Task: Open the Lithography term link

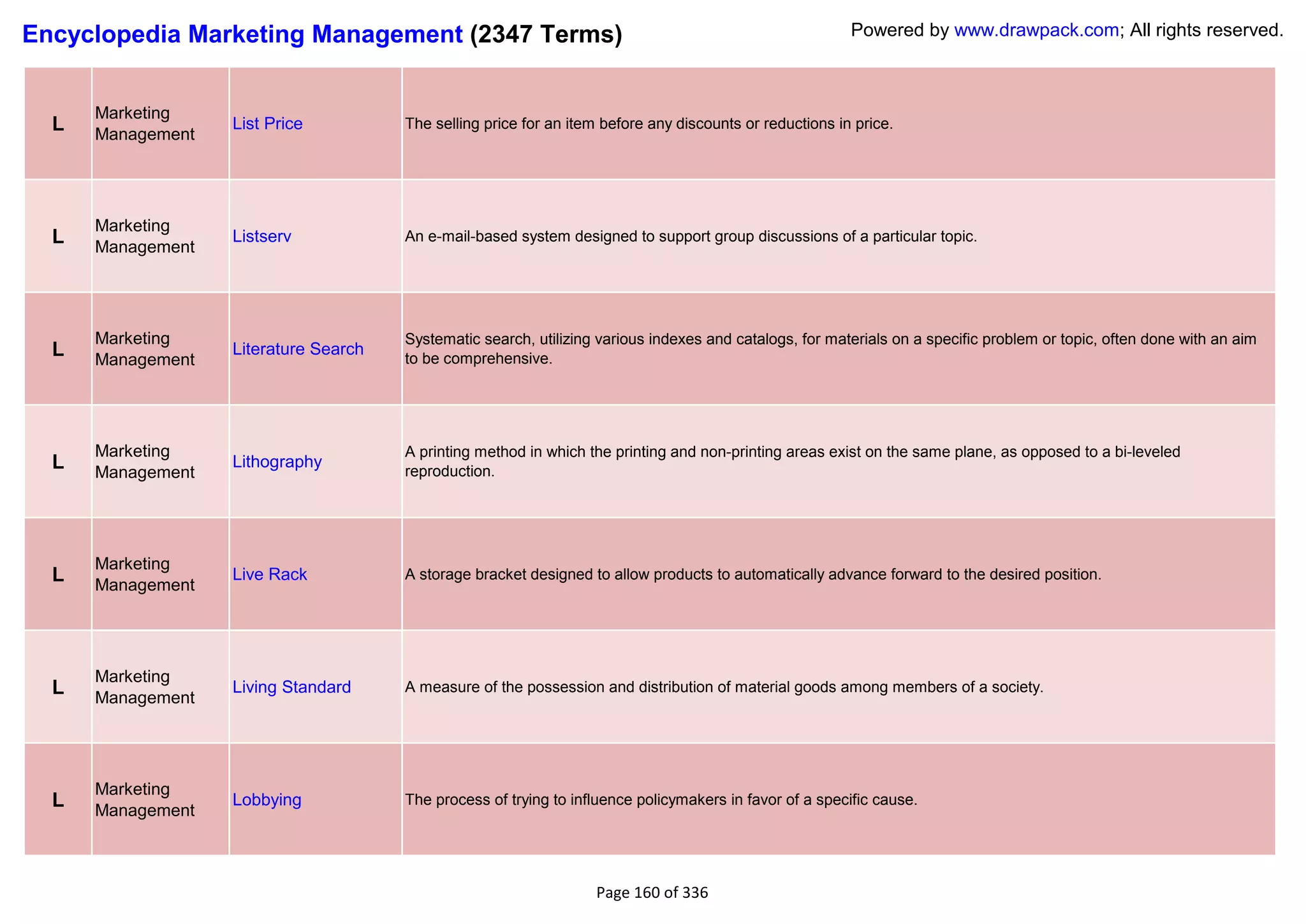Action: tap(277, 462)
